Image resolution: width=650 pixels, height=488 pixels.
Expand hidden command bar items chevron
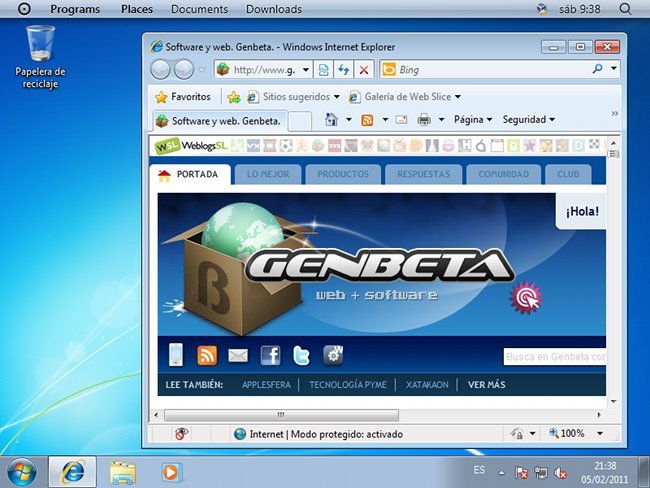coord(614,113)
